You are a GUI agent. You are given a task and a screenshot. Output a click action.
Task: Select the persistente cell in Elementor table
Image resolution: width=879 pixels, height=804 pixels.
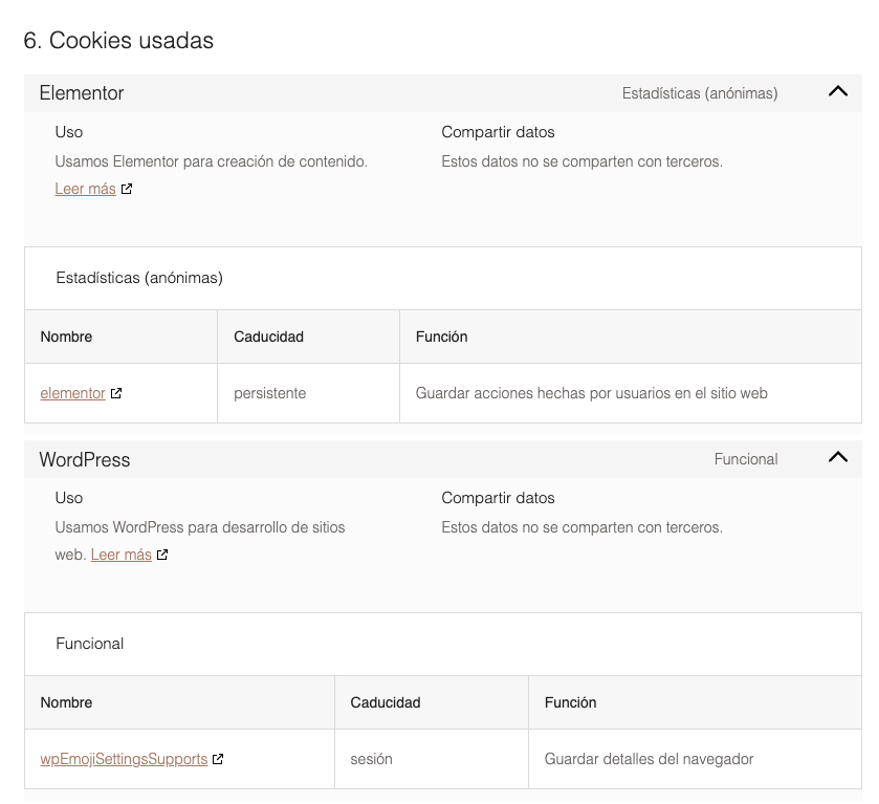pos(270,393)
